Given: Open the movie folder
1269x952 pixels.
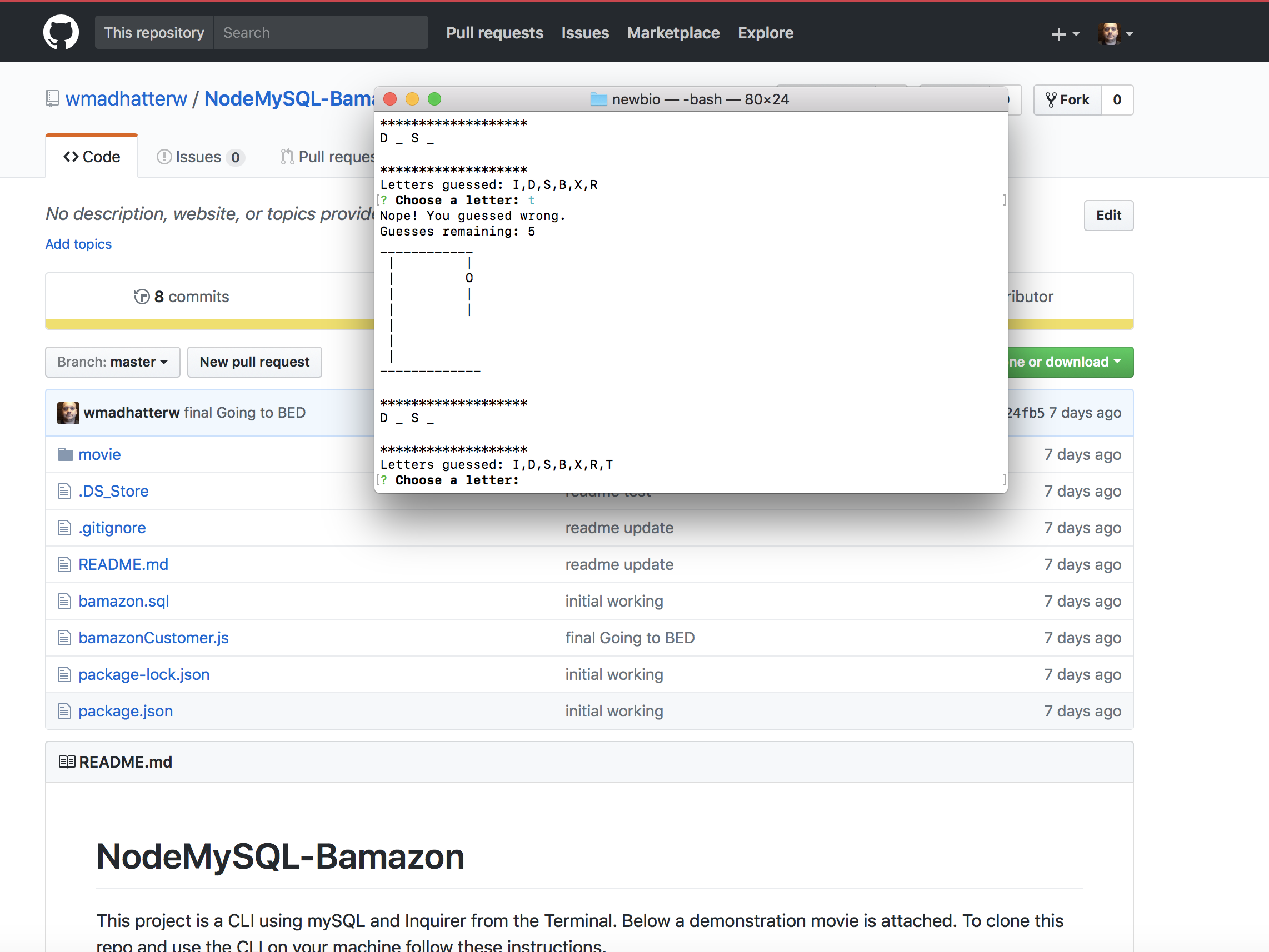Looking at the screenshot, I should click(99, 455).
